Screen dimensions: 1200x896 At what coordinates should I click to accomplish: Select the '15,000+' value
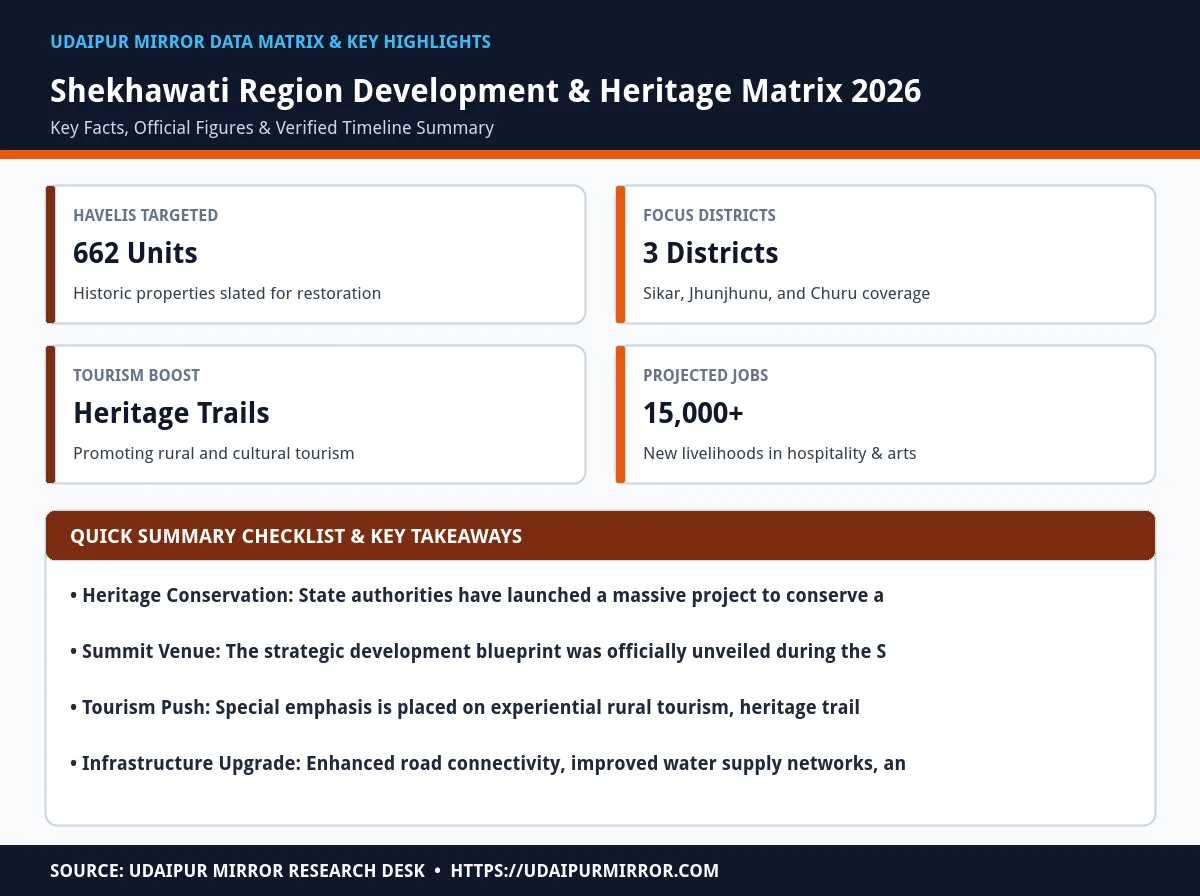[693, 413]
